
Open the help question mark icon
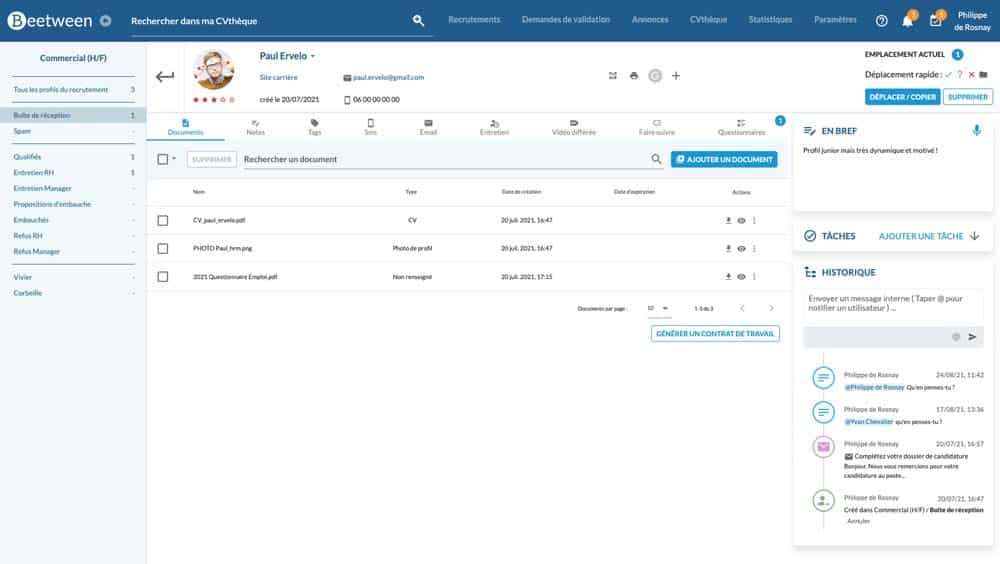pos(881,20)
